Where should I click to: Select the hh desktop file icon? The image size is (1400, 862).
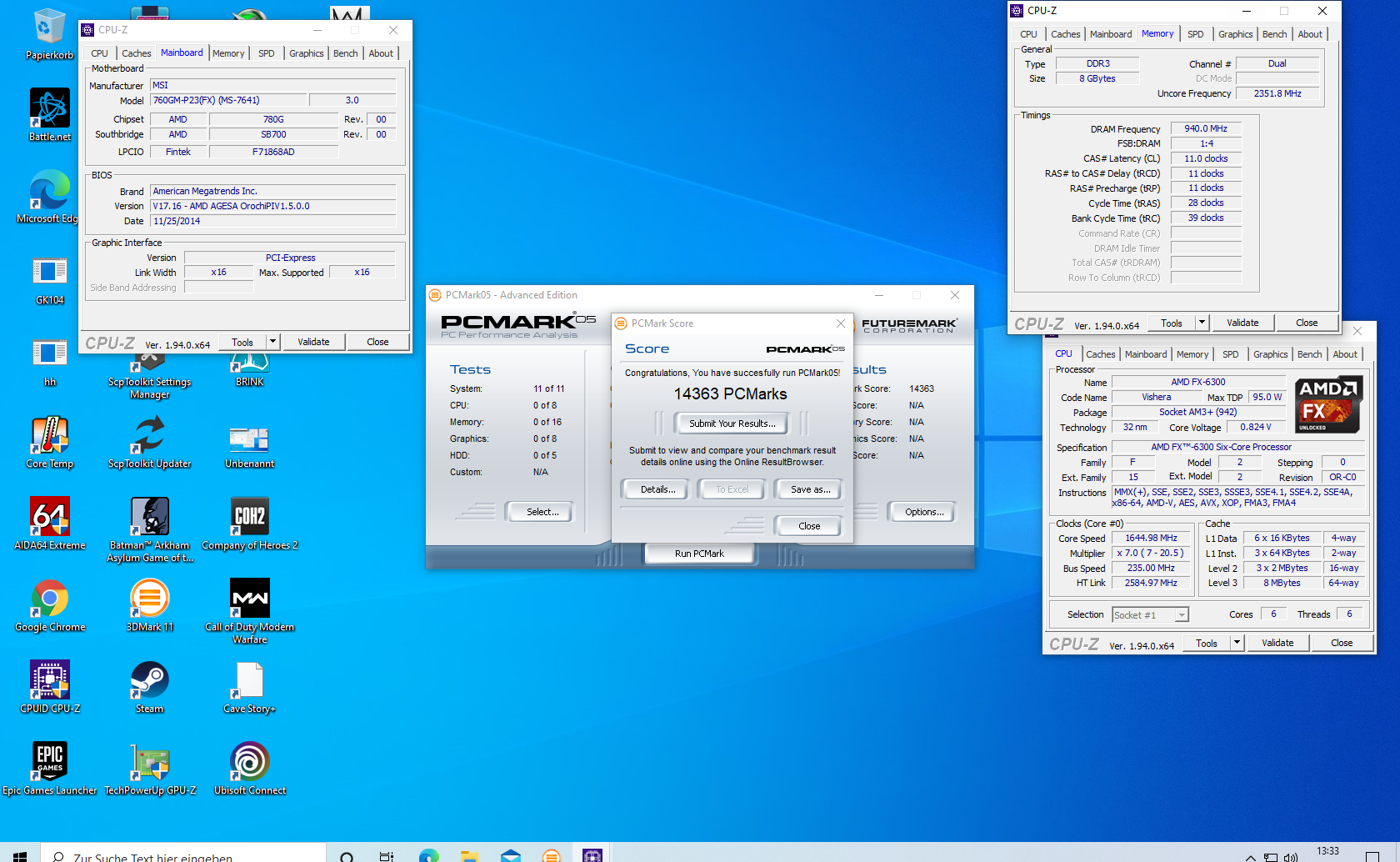tap(49, 362)
